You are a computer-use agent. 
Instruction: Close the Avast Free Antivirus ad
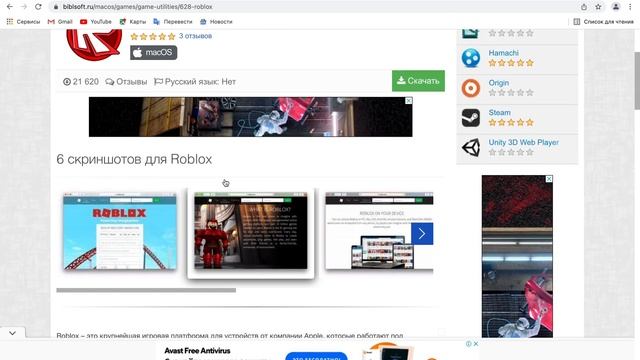(x=476, y=344)
